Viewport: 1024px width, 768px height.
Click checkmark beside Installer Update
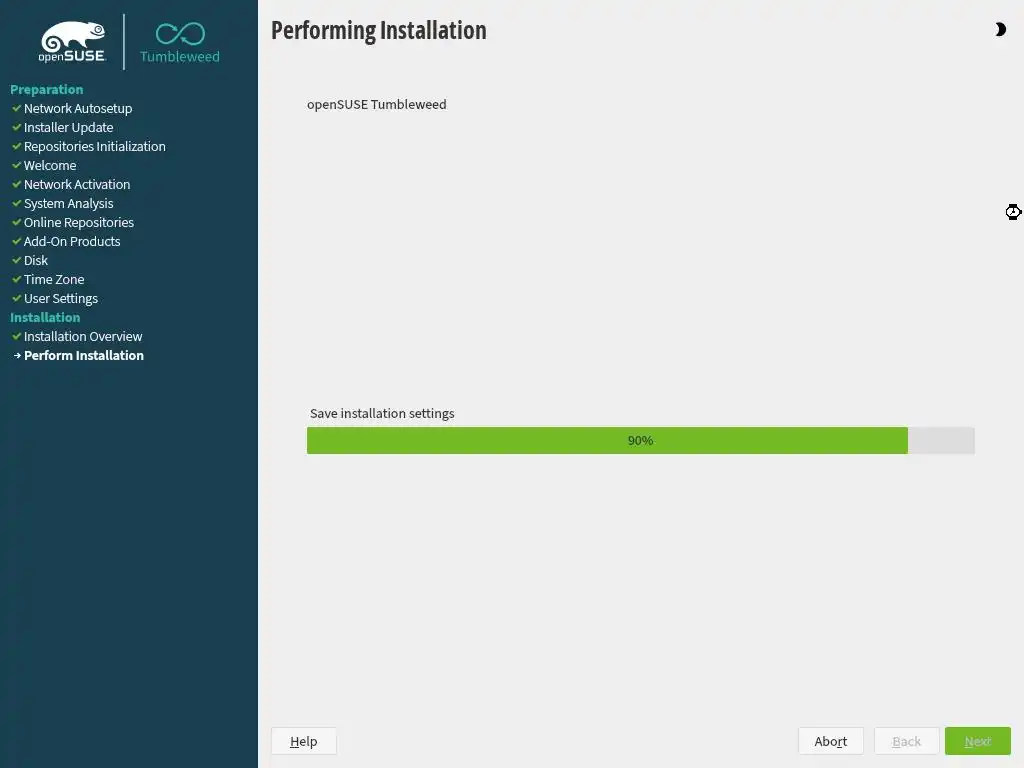17,127
